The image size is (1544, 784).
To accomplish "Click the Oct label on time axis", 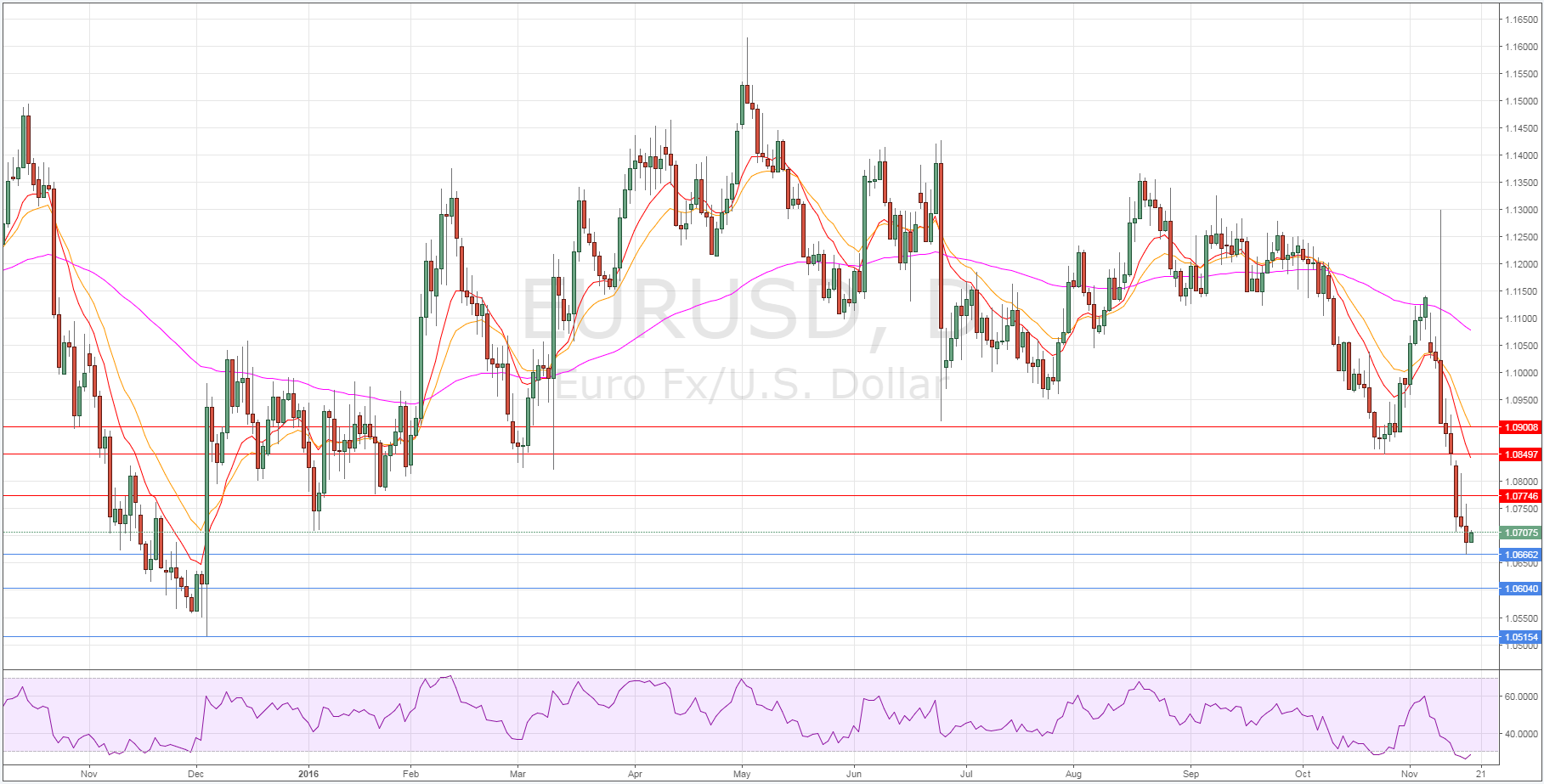I will click(x=1302, y=774).
